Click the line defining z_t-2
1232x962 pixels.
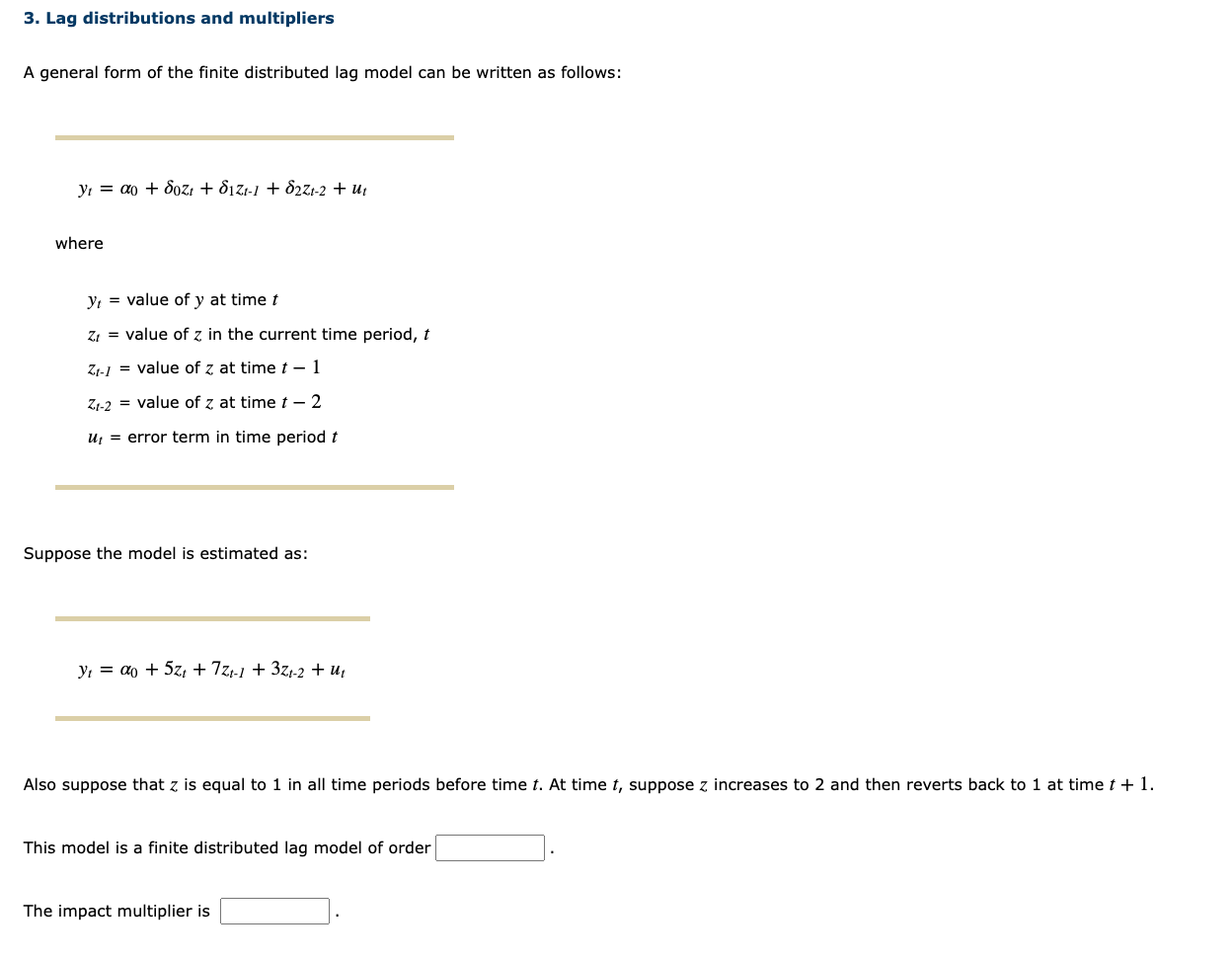(203, 402)
